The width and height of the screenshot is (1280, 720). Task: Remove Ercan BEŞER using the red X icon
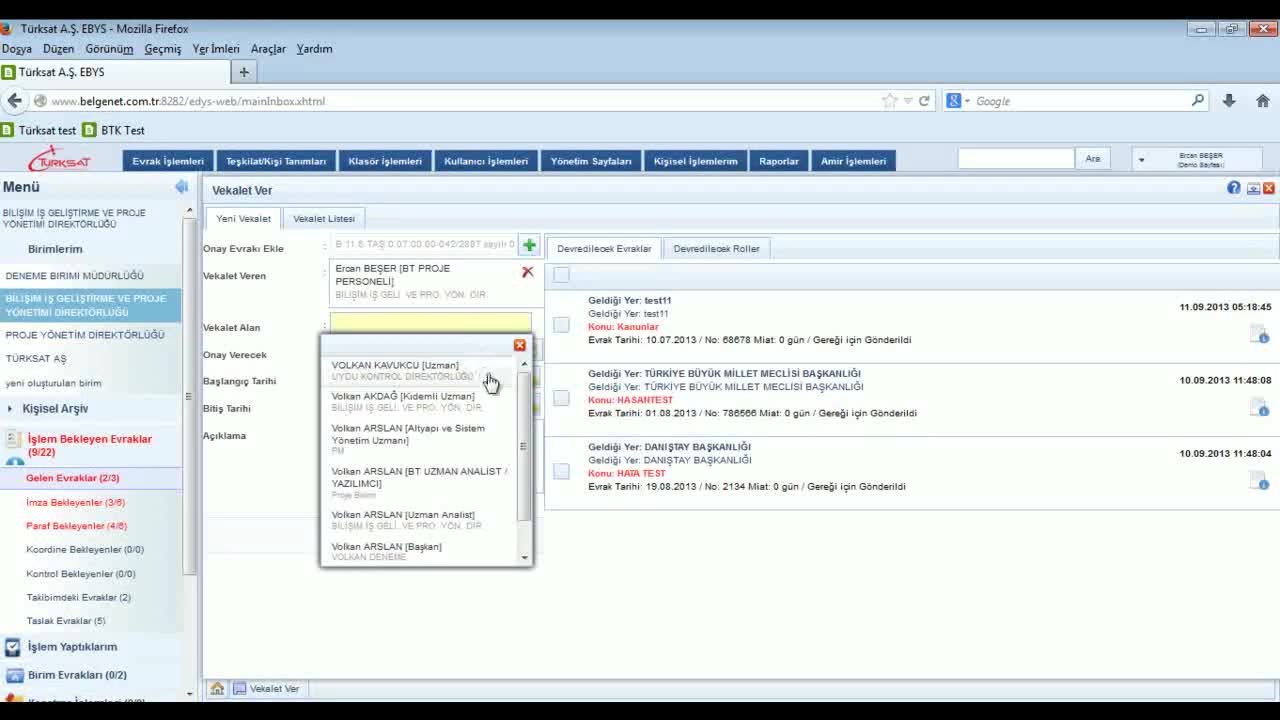pos(528,272)
